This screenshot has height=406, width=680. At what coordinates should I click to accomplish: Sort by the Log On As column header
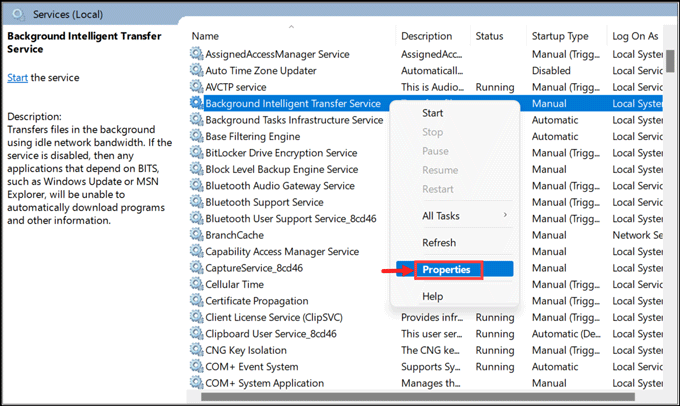pos(635,36)
